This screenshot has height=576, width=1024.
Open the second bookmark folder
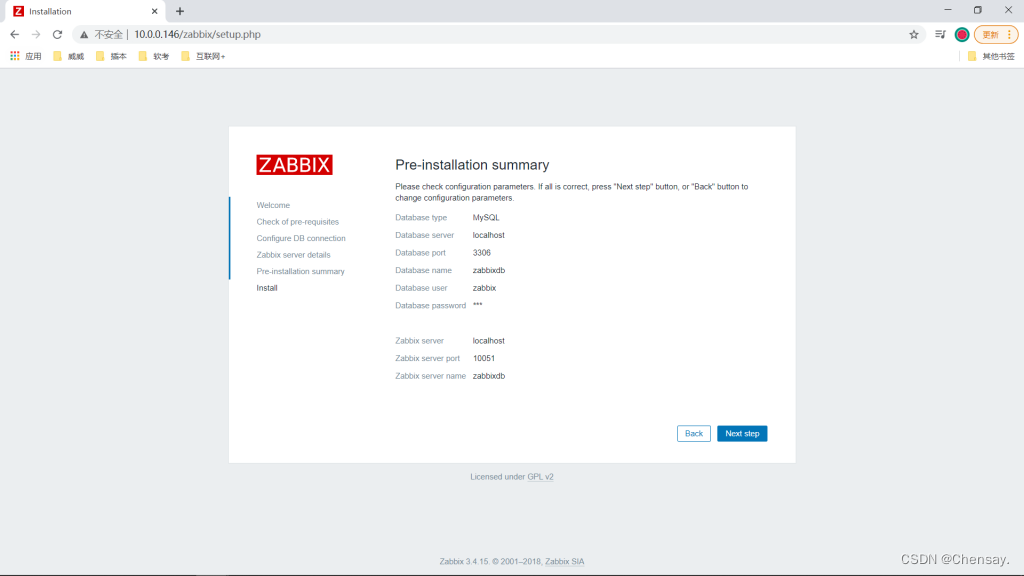[112, 56]
